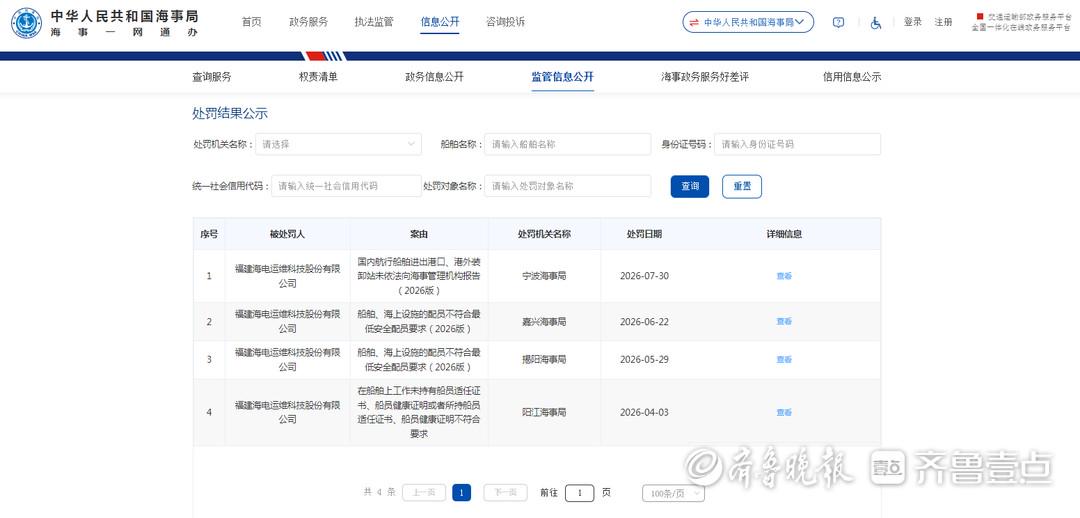Click the date 2026-05-29 cell
1080x518 pixels.
pos(644,360)
